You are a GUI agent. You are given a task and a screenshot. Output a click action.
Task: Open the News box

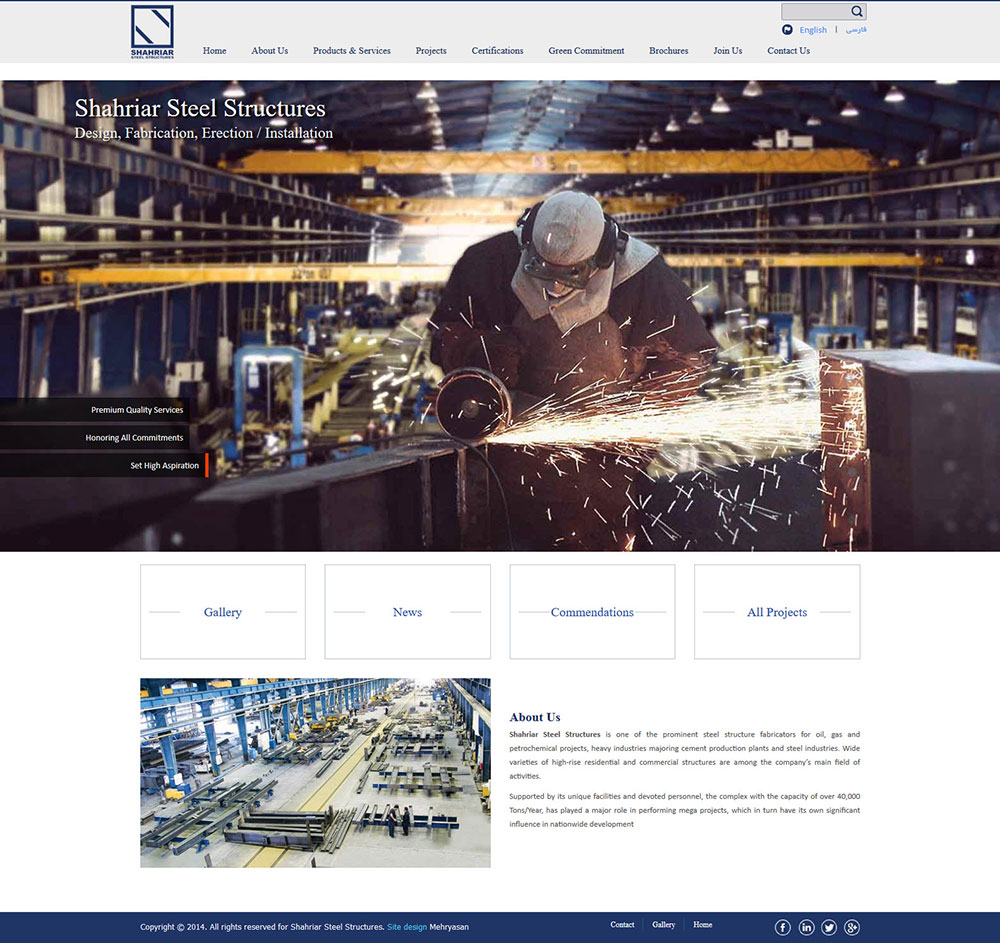click(408, 611)
